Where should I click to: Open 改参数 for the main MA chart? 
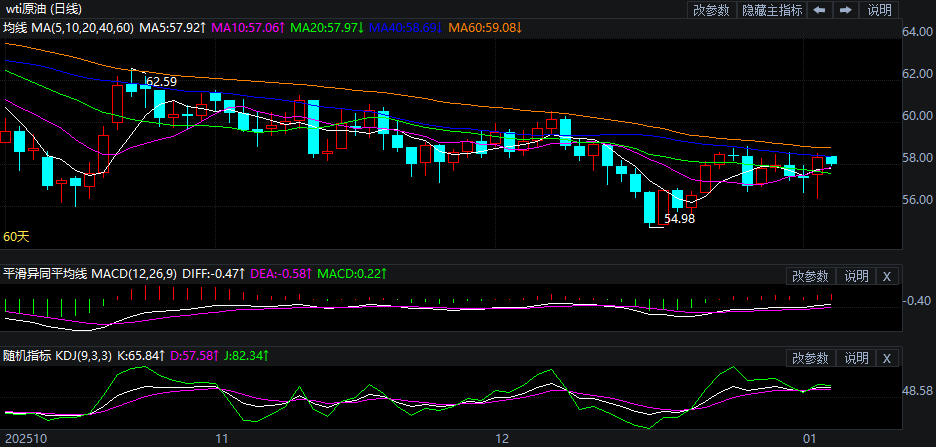[710, 10]
